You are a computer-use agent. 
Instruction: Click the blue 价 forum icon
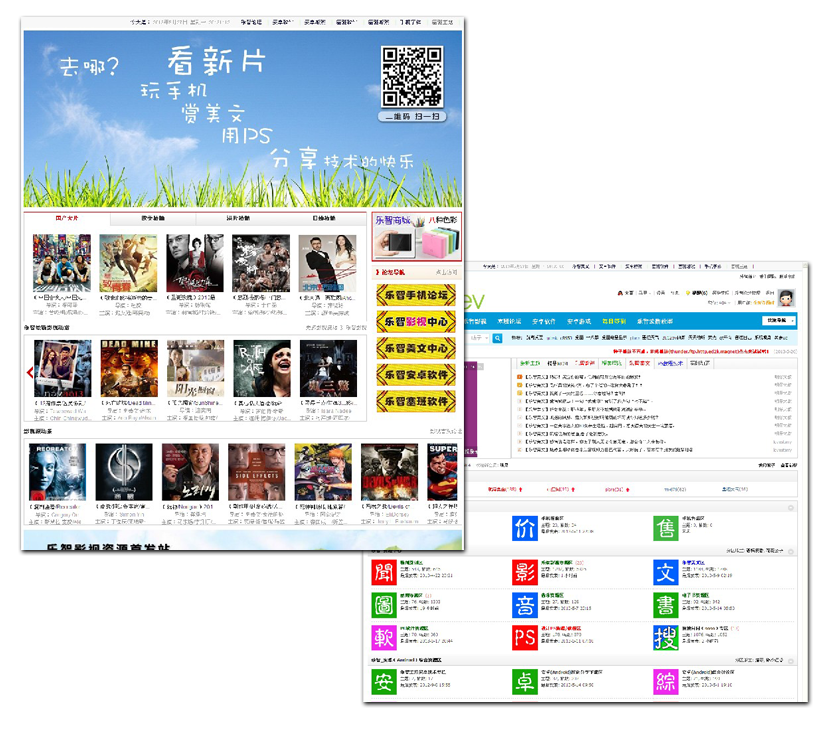tap(525, 527)
